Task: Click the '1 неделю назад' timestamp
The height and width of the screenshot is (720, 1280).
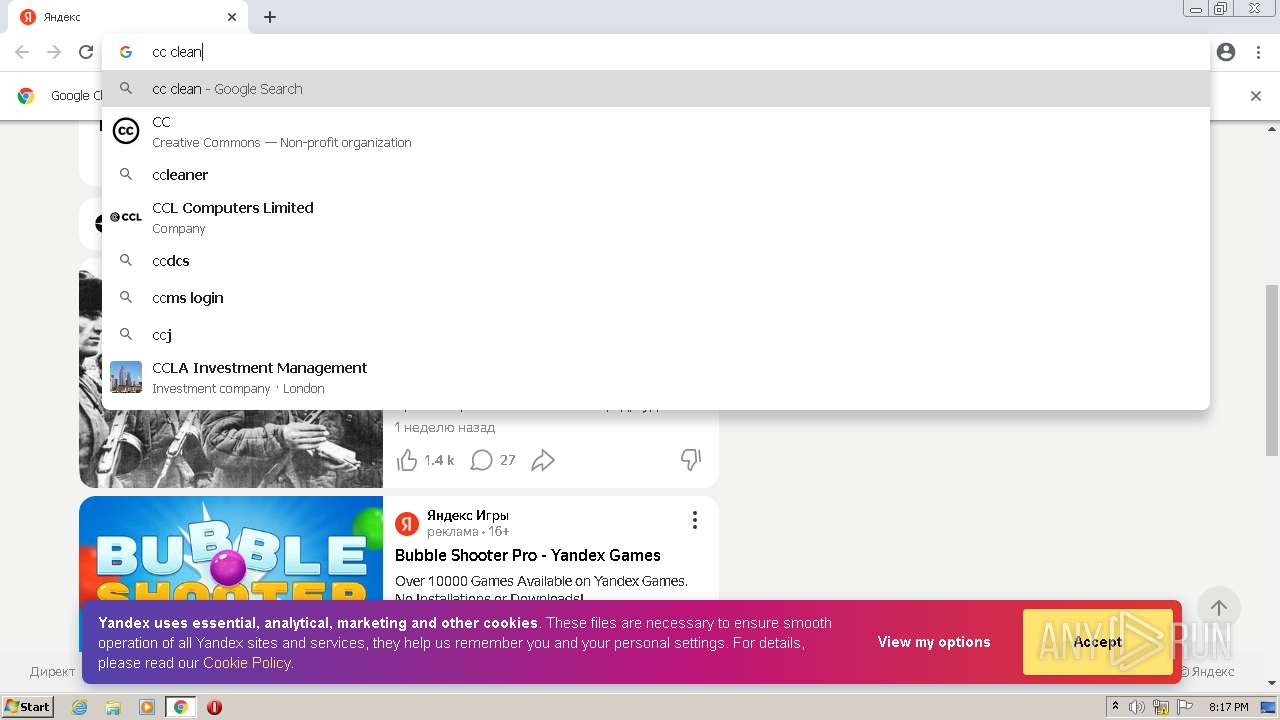Action: pyautogui.click(x=445, y=427)
